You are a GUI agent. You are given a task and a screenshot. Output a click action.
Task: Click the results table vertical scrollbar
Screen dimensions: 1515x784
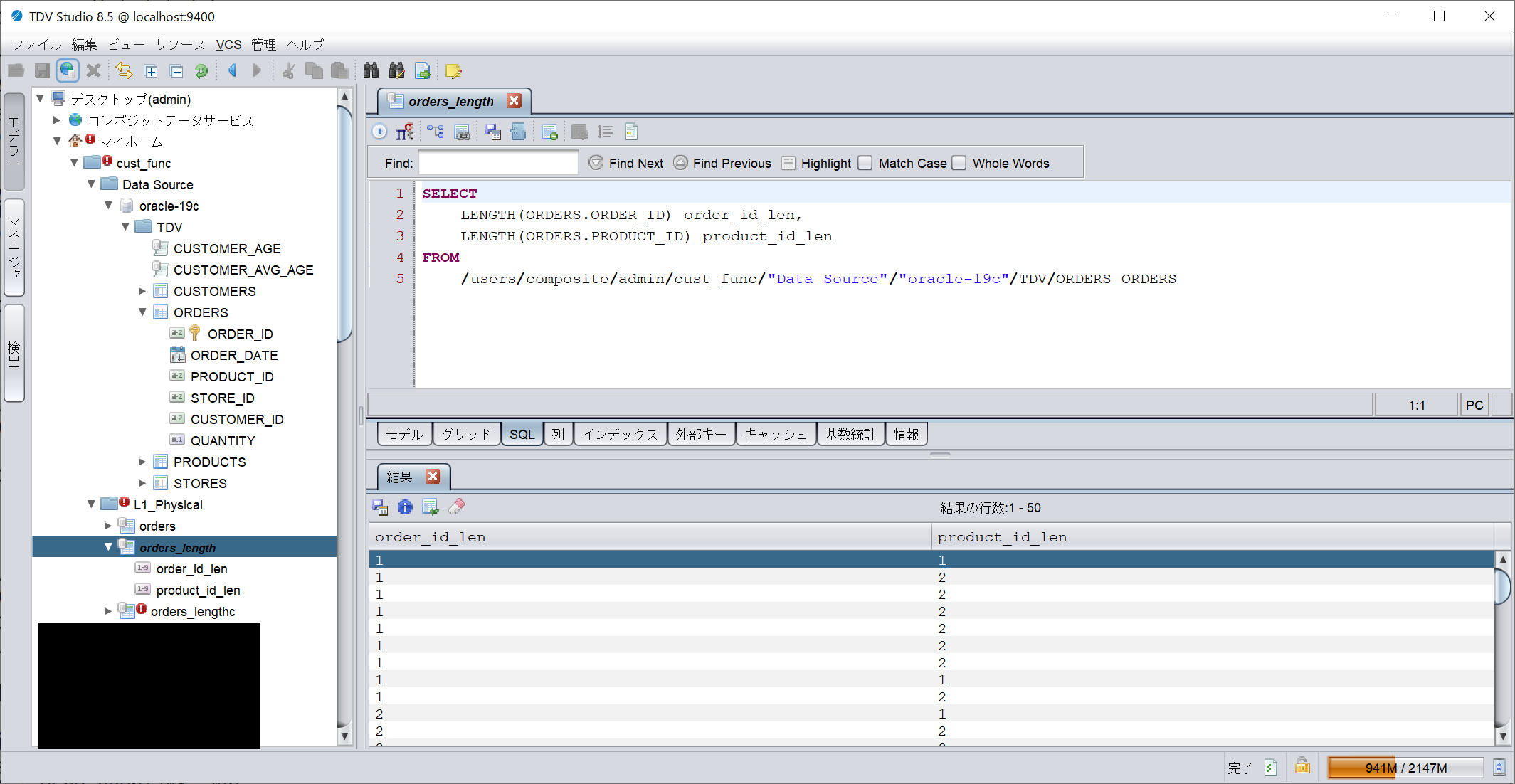pyautogui.click(x=1502, y=647)
